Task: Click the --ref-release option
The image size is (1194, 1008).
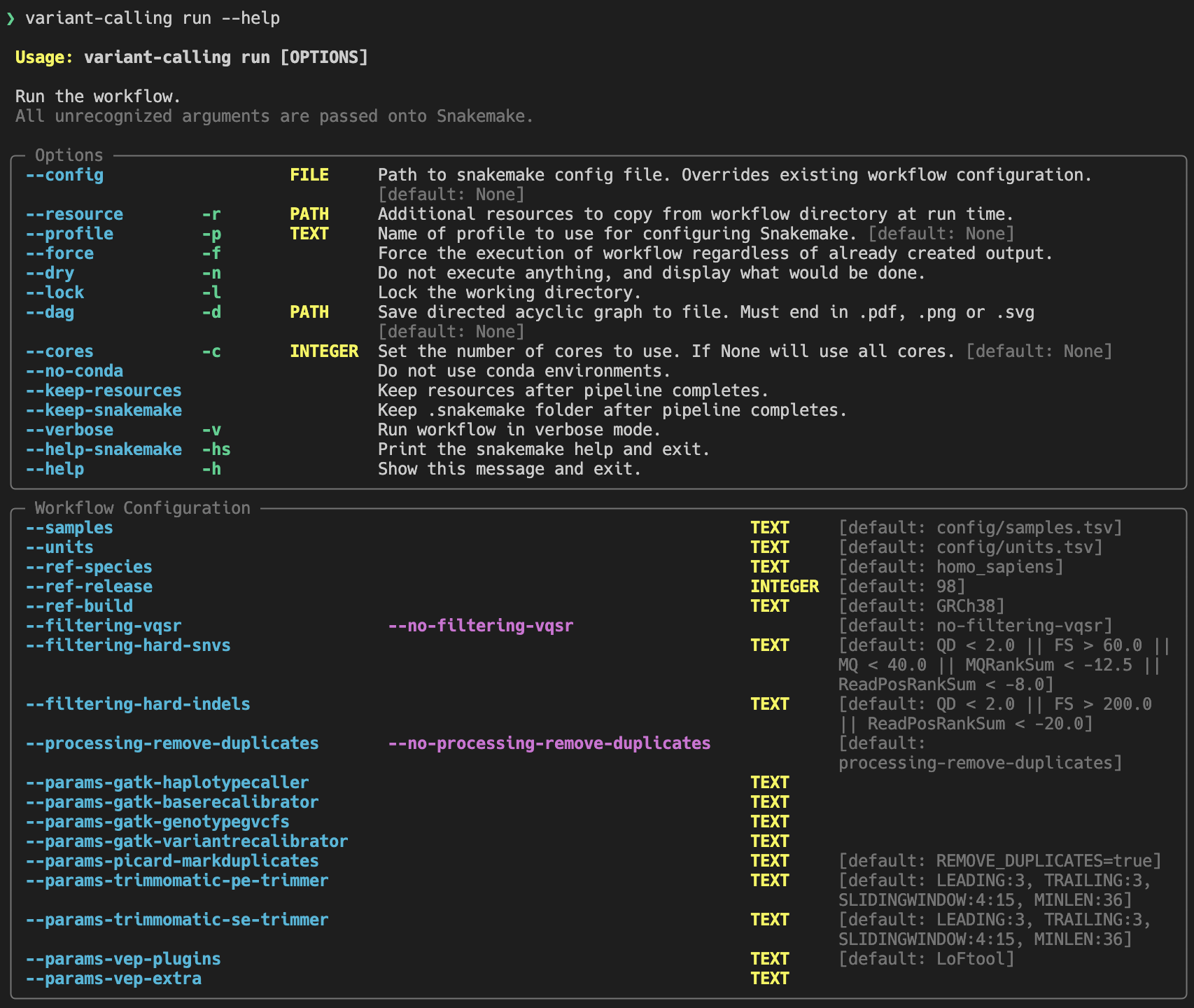Action: point(89,587)
